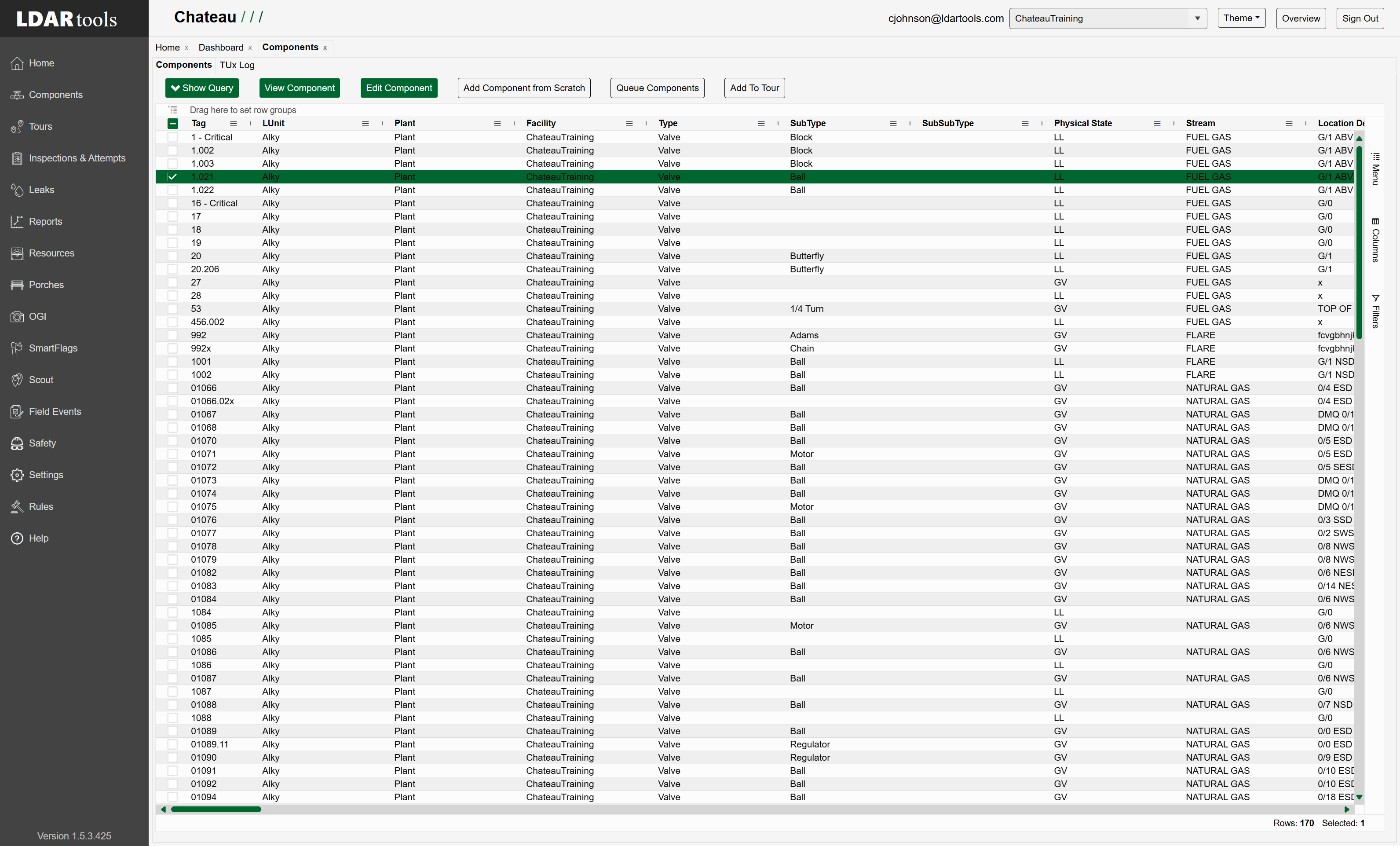Expand the Columns side panel

point(1375,240)
